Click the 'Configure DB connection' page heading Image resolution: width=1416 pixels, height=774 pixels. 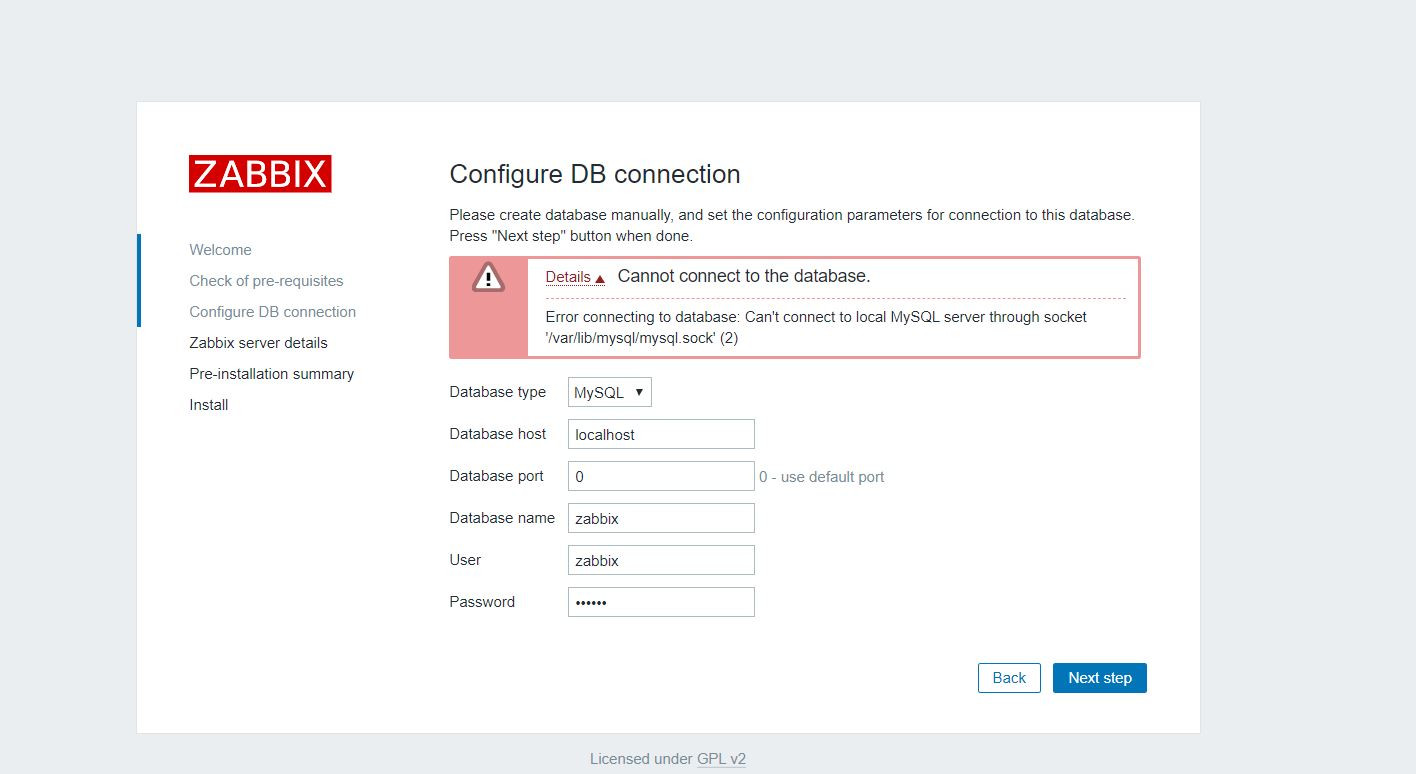(x=595, y=174)
